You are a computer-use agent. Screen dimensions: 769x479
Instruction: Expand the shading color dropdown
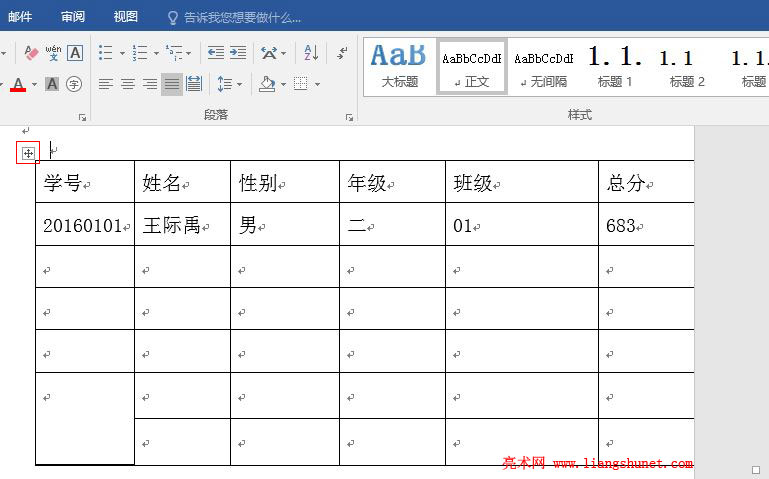click(283, 84)
